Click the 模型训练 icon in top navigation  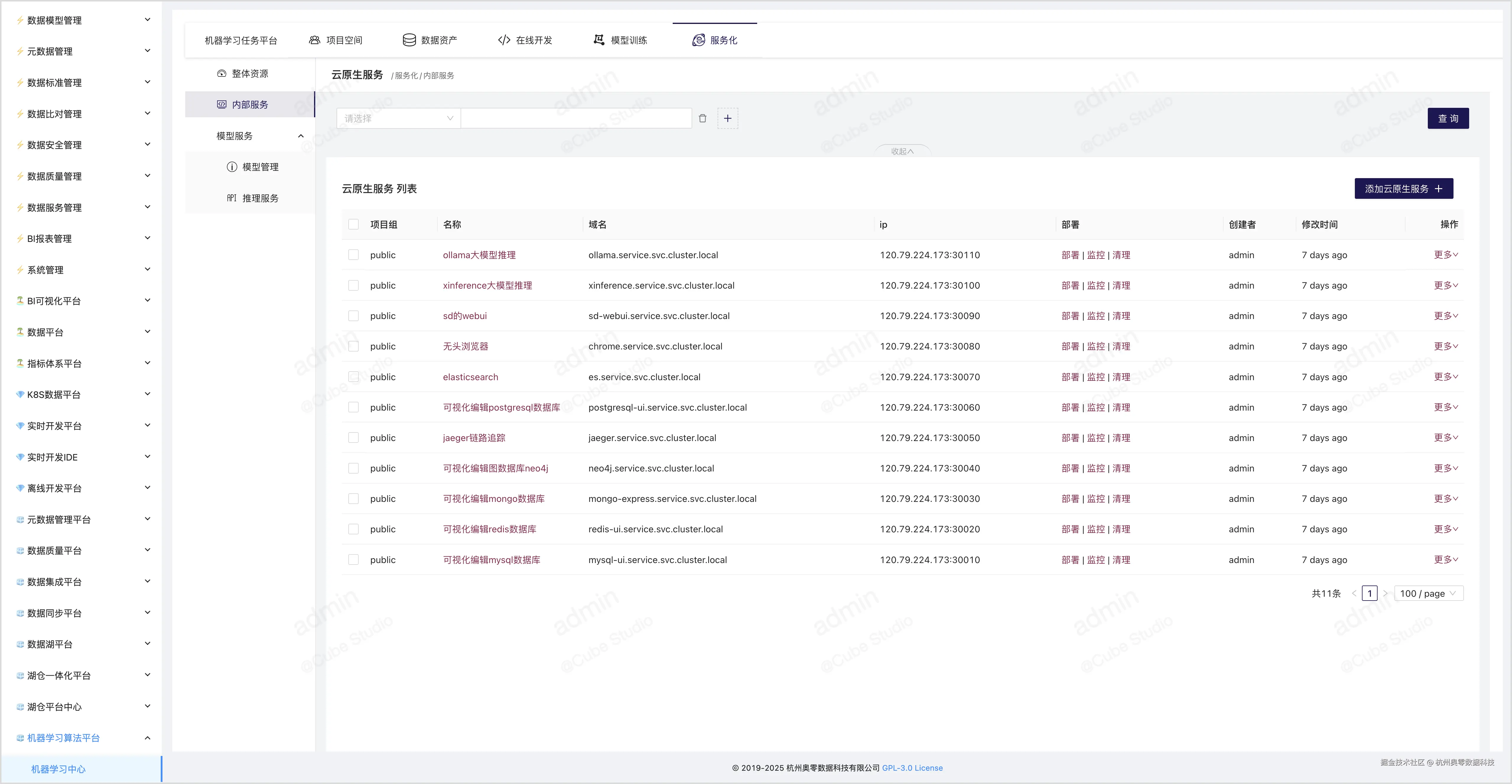[x=599, y=40]
